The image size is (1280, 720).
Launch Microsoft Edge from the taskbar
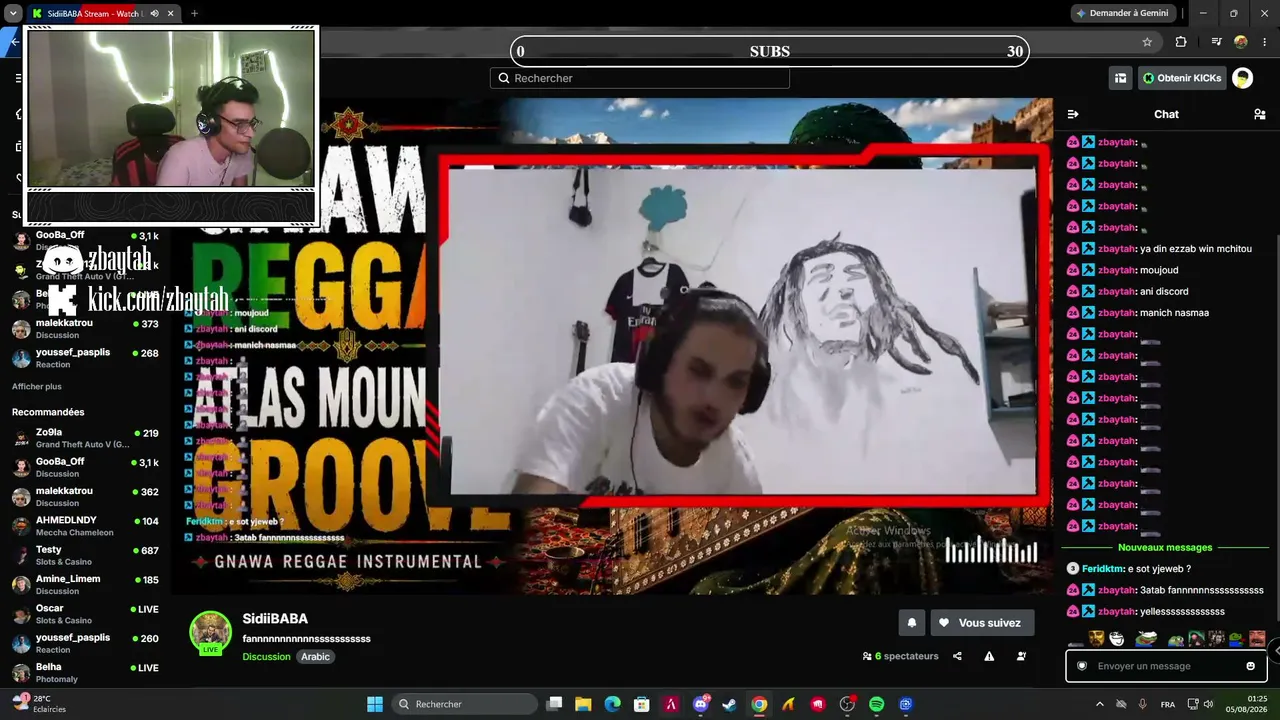[x=612, y=704]
